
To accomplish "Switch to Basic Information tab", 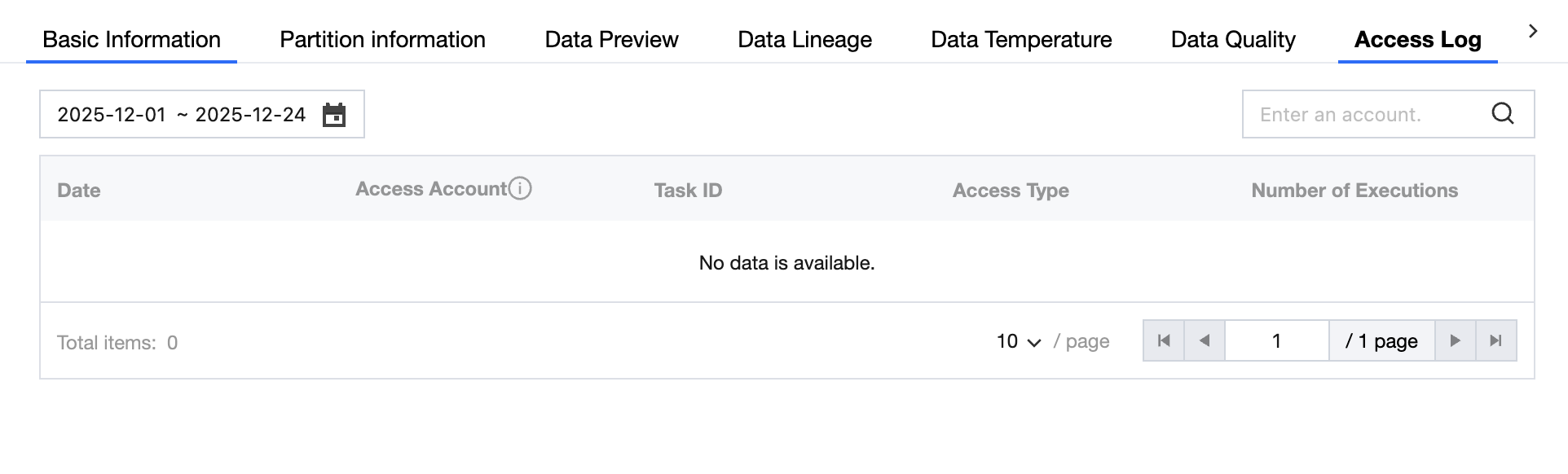I will [x=131, y=39].
